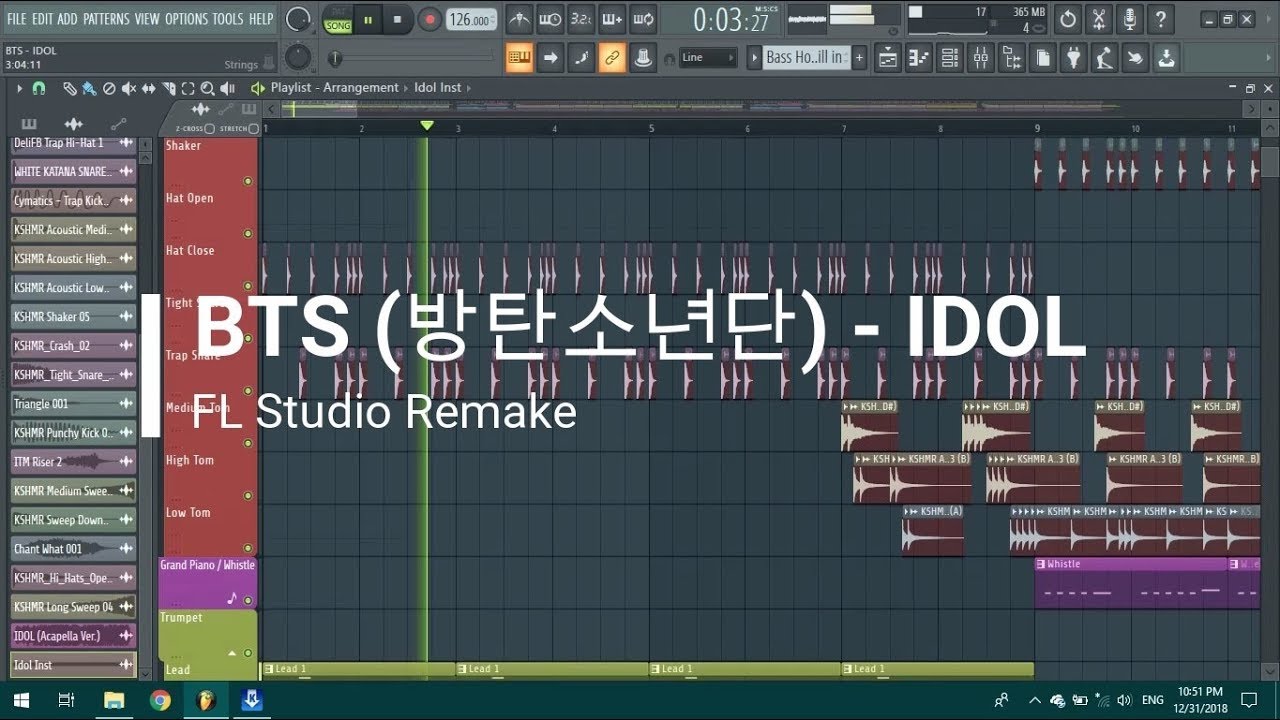Select the playlist Paint brush tool

tap(89, 88)
